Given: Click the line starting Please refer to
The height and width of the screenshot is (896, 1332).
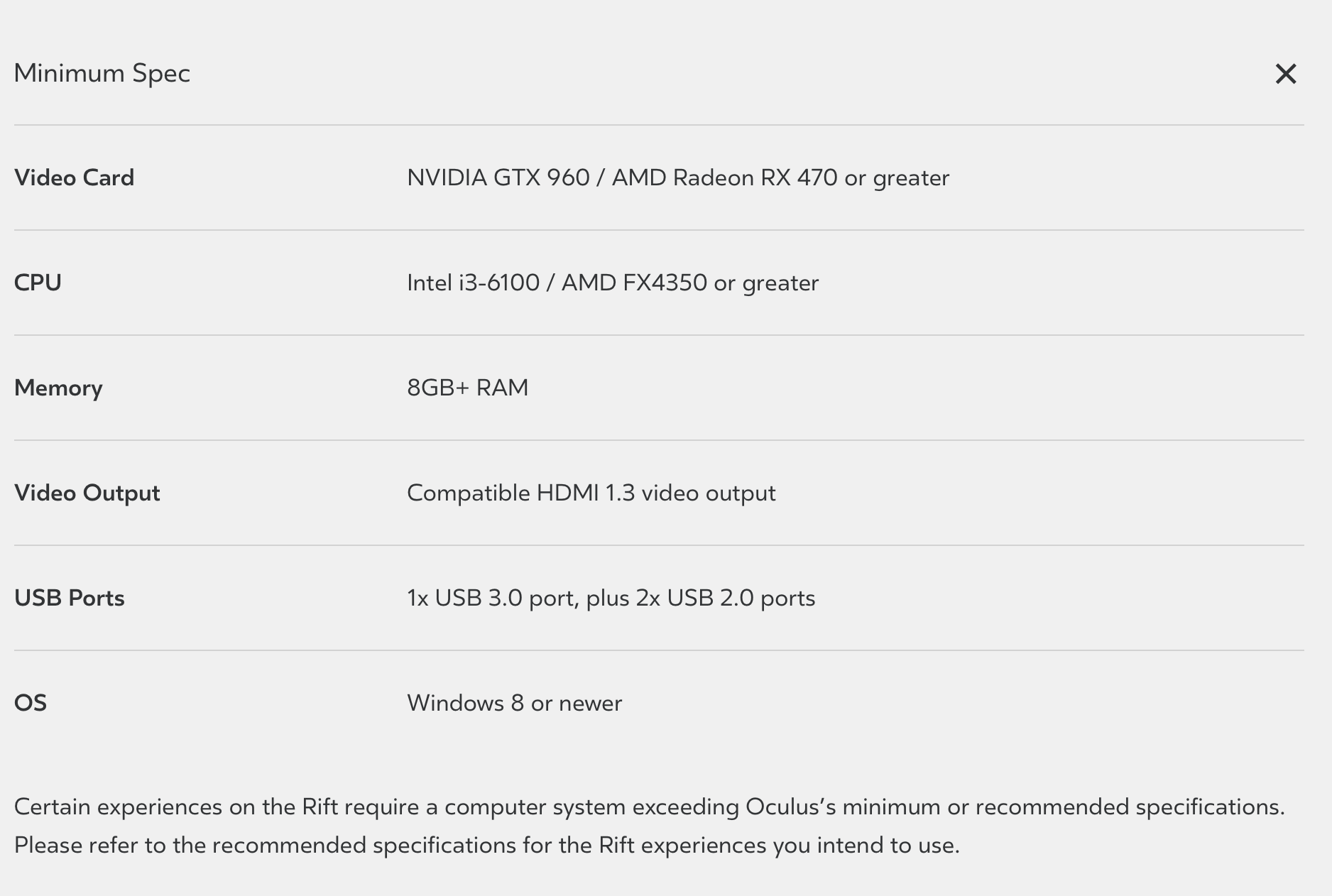Looking at the screenshot, I should point(487,846).
